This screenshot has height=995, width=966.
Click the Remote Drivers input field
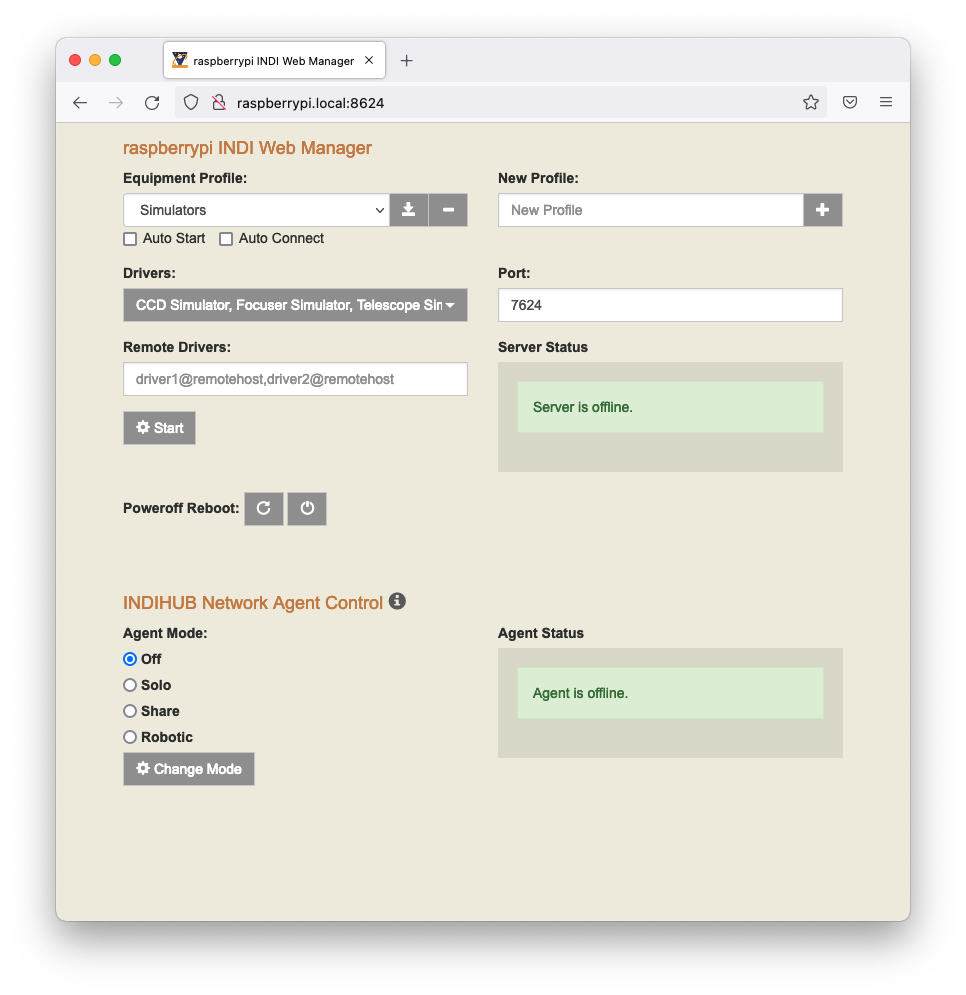coord(295,379)
